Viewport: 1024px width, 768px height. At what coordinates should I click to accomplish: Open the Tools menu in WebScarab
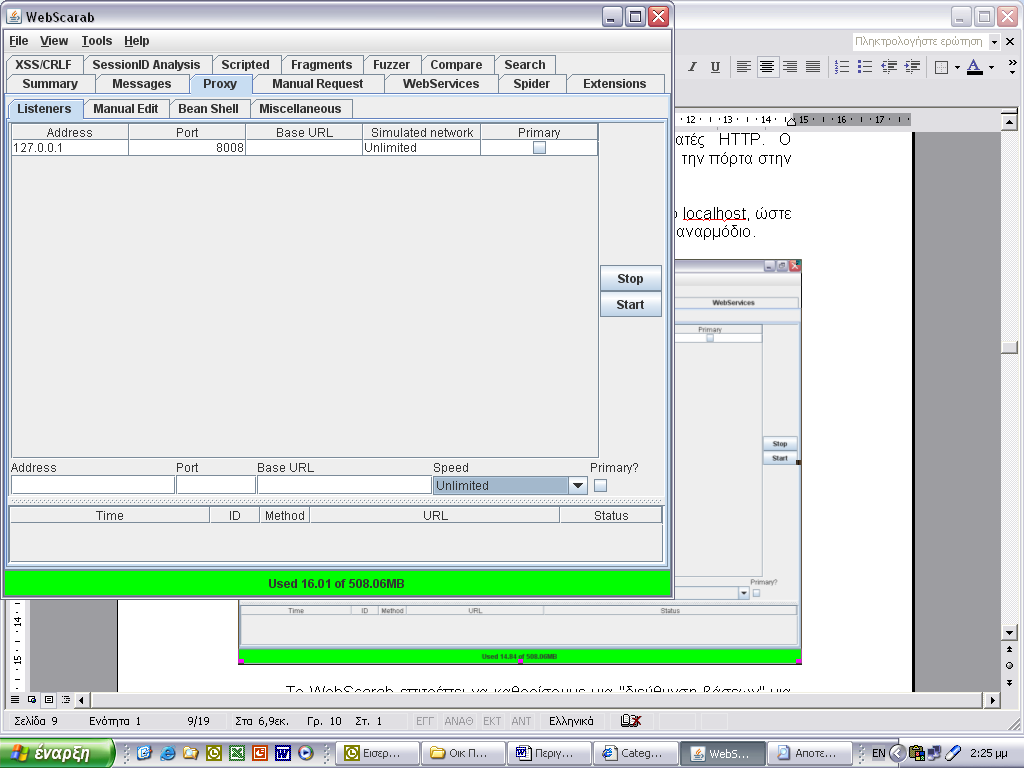97,41
